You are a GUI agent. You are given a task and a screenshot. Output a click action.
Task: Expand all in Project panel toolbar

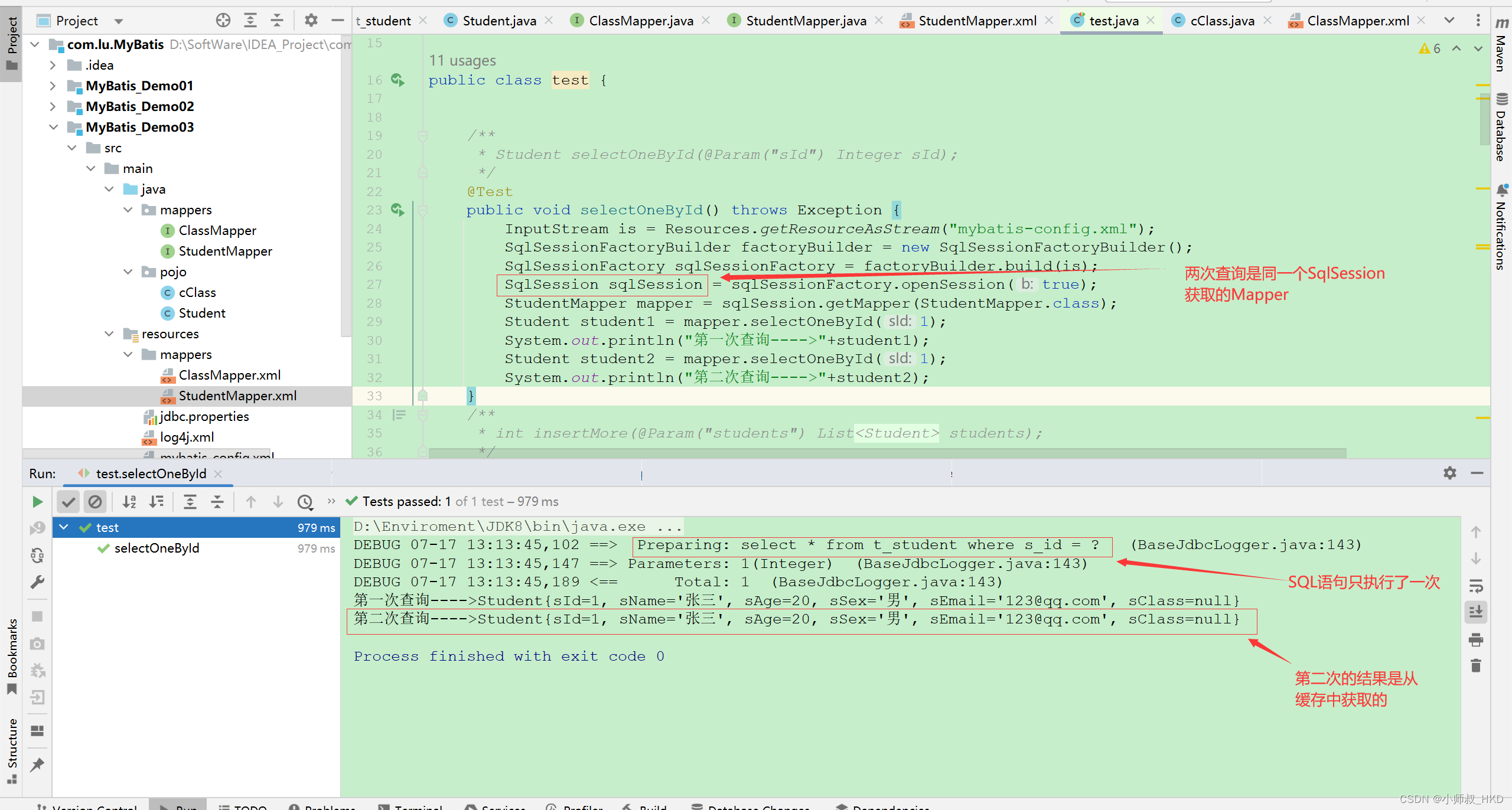(250, 21)
